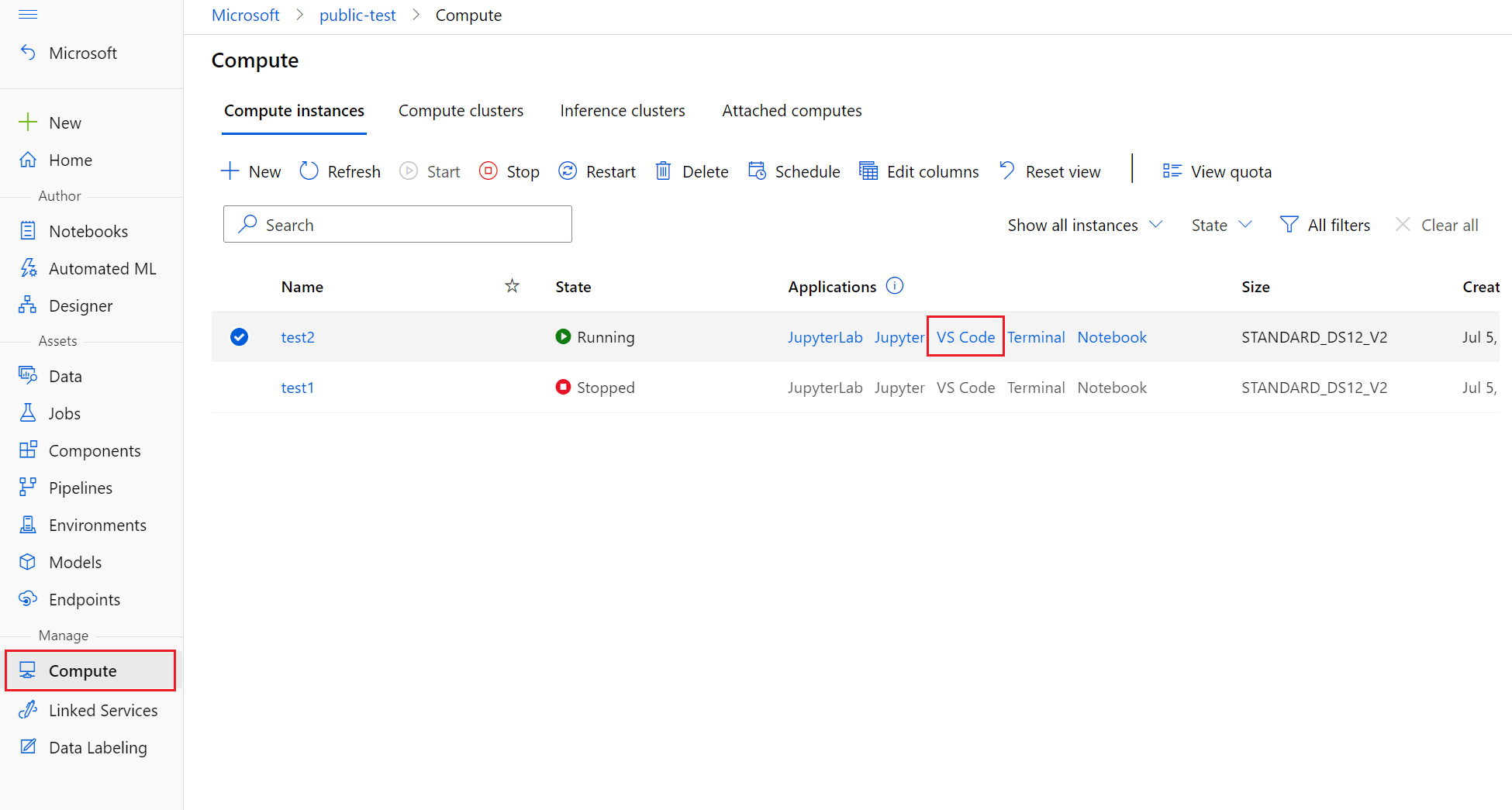The height and width of the screenshot is (810, 1512).
Task: Click the Stop icon to stop instance
Action: coord(488,171)
